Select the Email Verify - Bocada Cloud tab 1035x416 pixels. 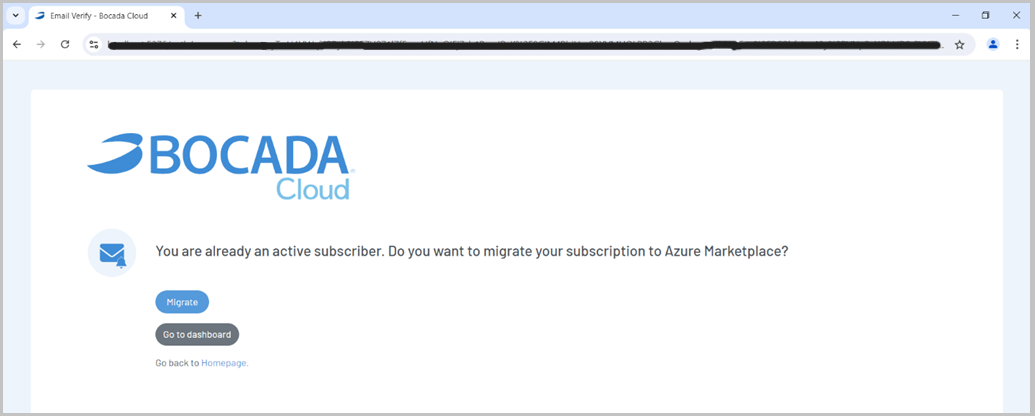click(x=106, y=16)
